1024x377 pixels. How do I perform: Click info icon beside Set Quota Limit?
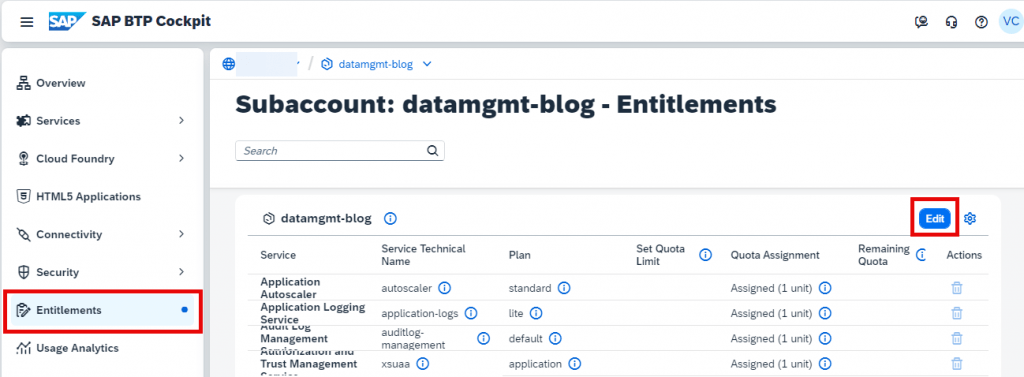pos(705,255)
